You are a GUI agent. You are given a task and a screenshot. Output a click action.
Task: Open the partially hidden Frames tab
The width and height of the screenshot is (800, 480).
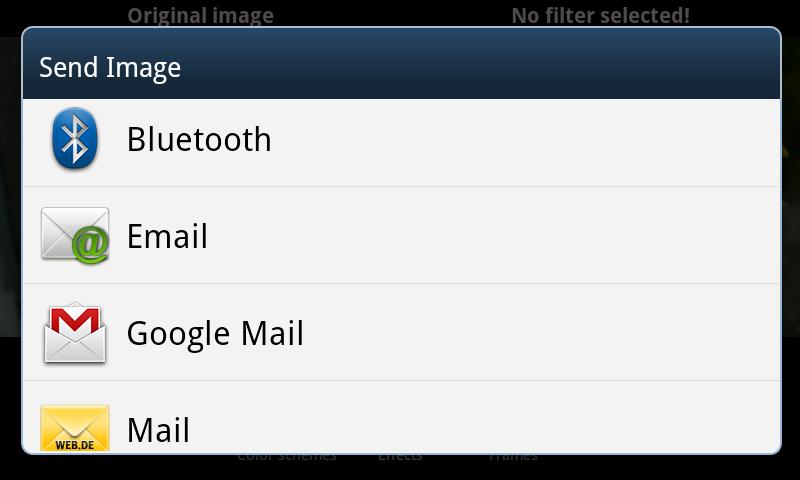point(513,457)
